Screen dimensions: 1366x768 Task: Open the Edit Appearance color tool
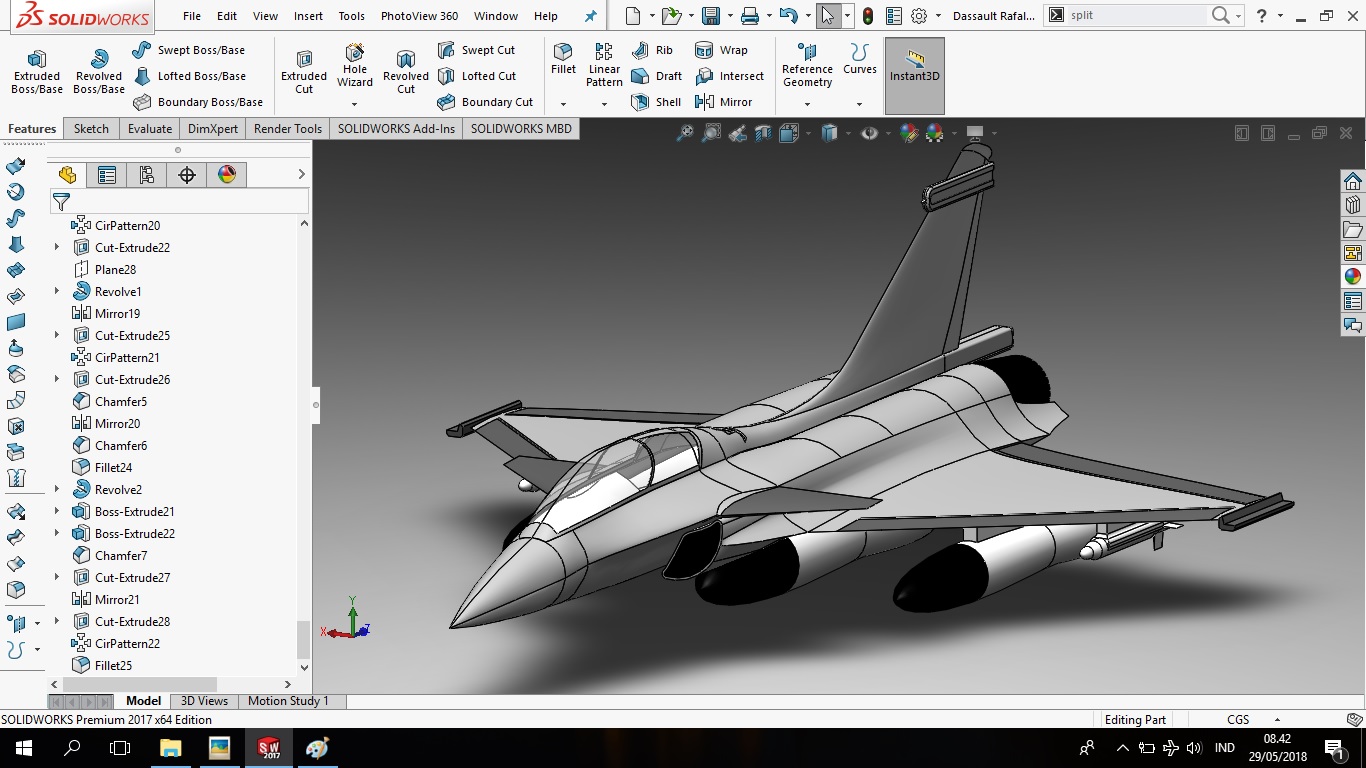point(910,131)
